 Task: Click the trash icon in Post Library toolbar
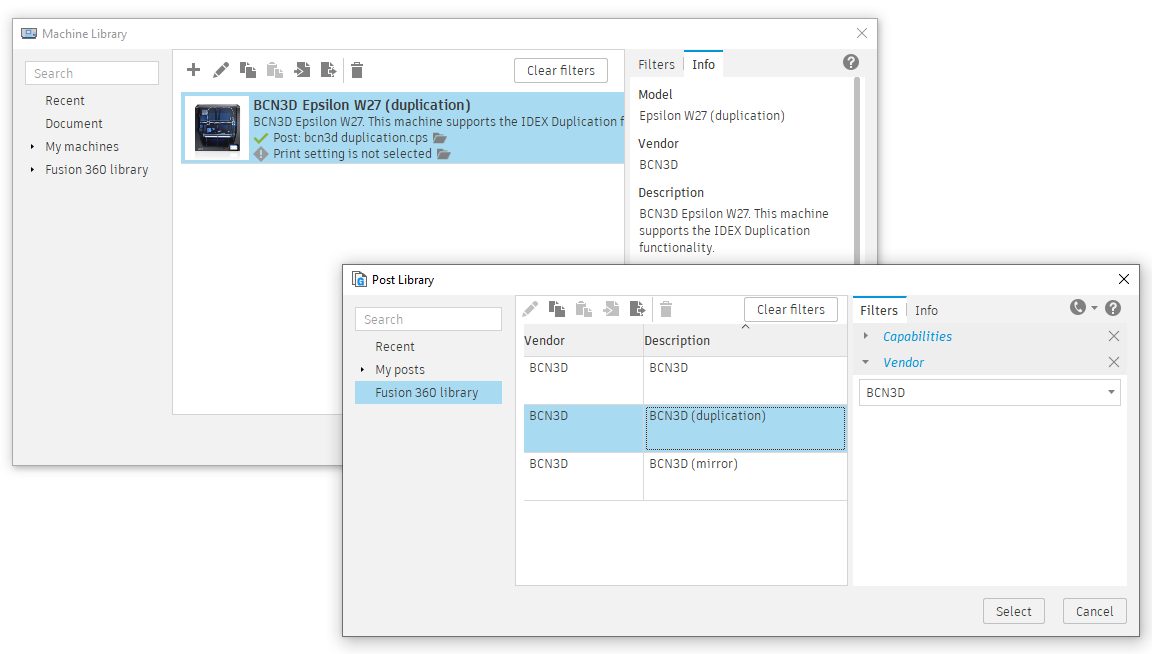click(666, 309)
